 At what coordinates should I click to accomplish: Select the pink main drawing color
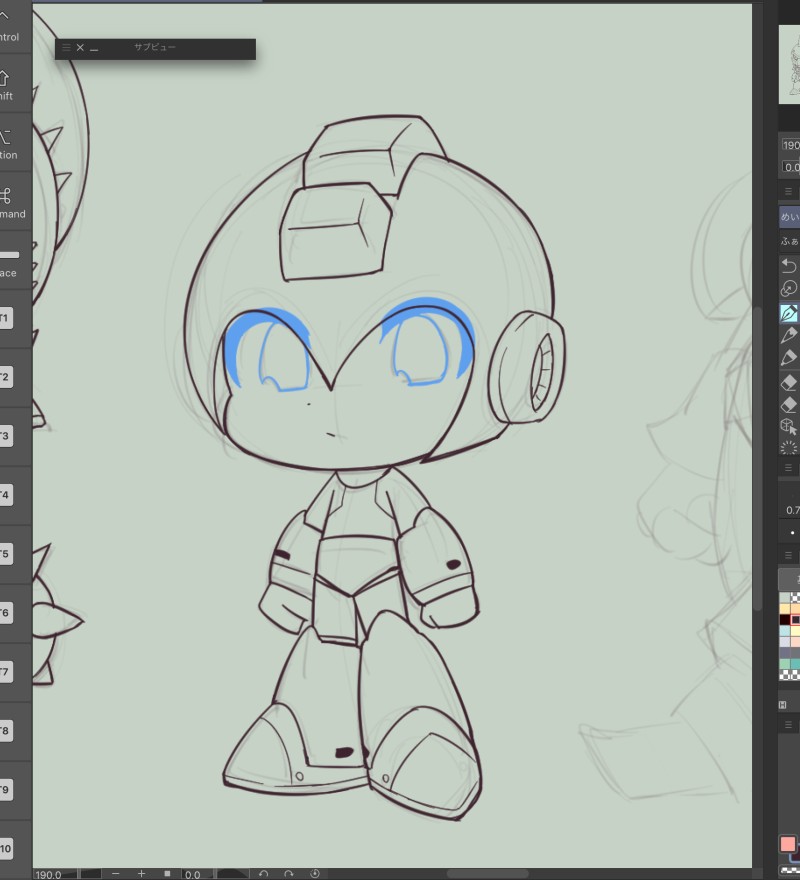[x=788, y=844]
